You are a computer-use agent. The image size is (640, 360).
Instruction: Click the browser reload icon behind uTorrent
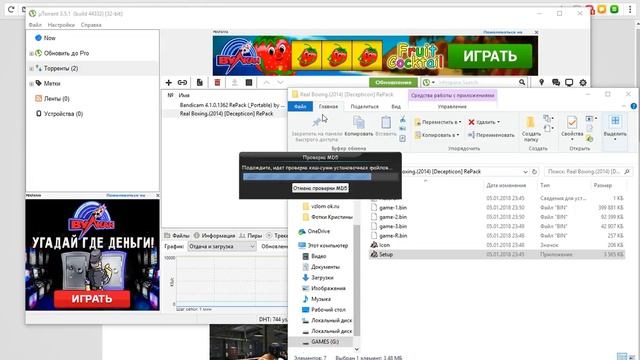[x=11, y=9]
